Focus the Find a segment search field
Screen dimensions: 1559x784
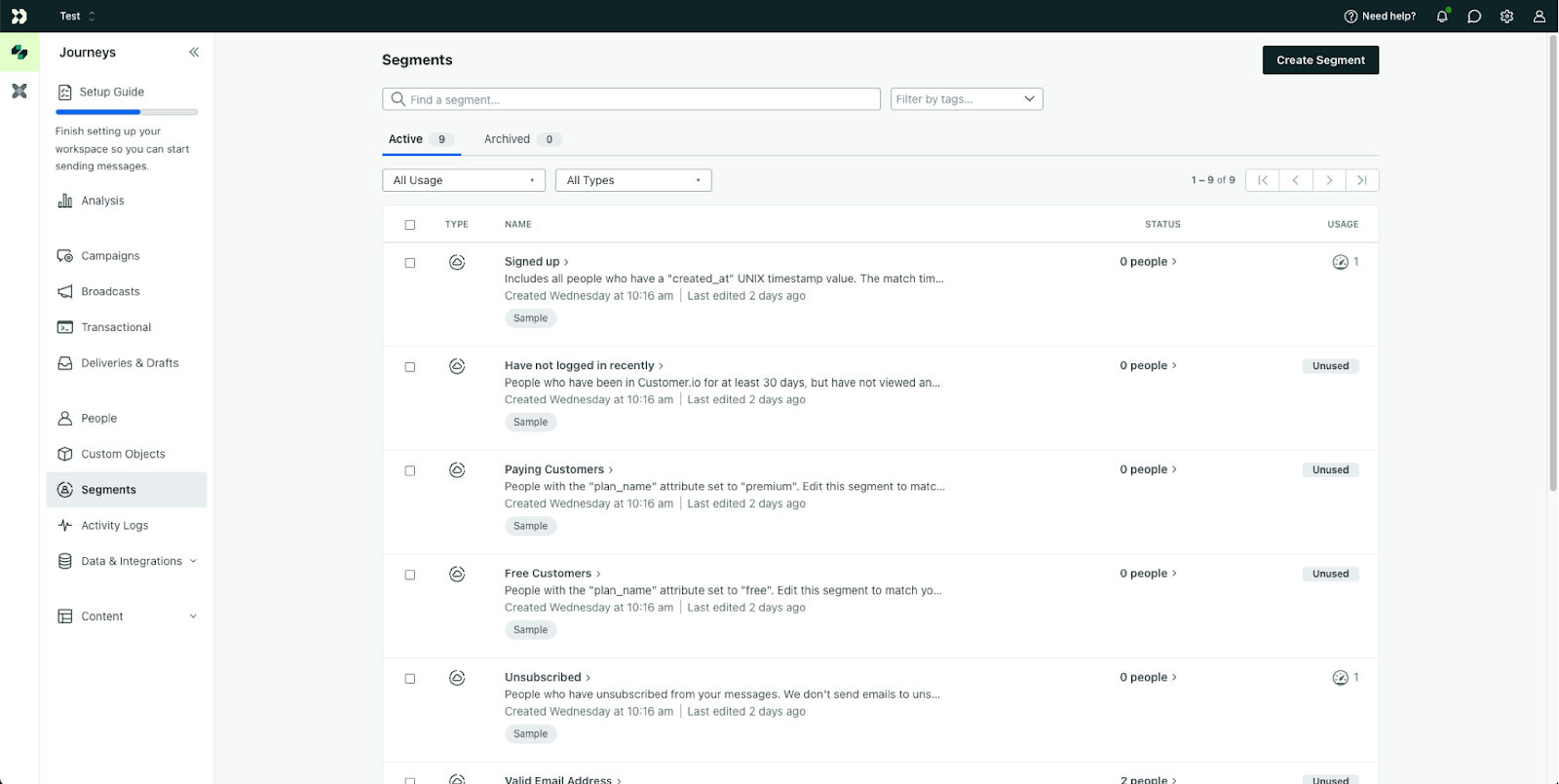631,99
